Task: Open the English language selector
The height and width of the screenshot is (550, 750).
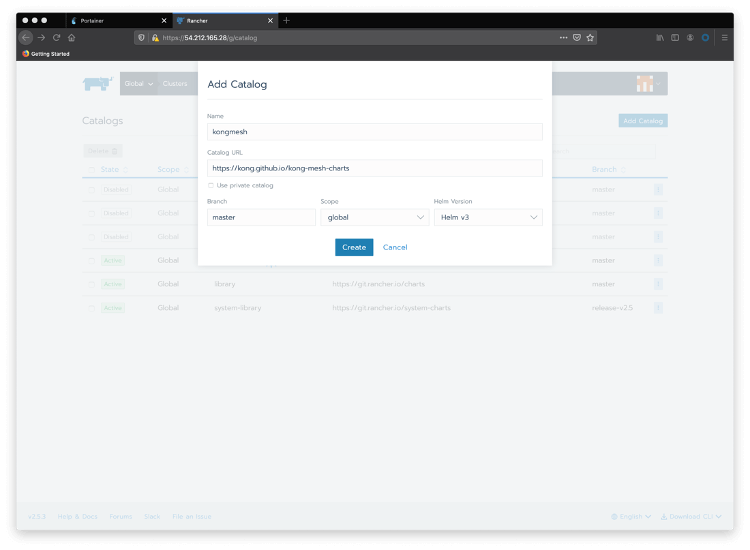Action: tap(631, 517)
